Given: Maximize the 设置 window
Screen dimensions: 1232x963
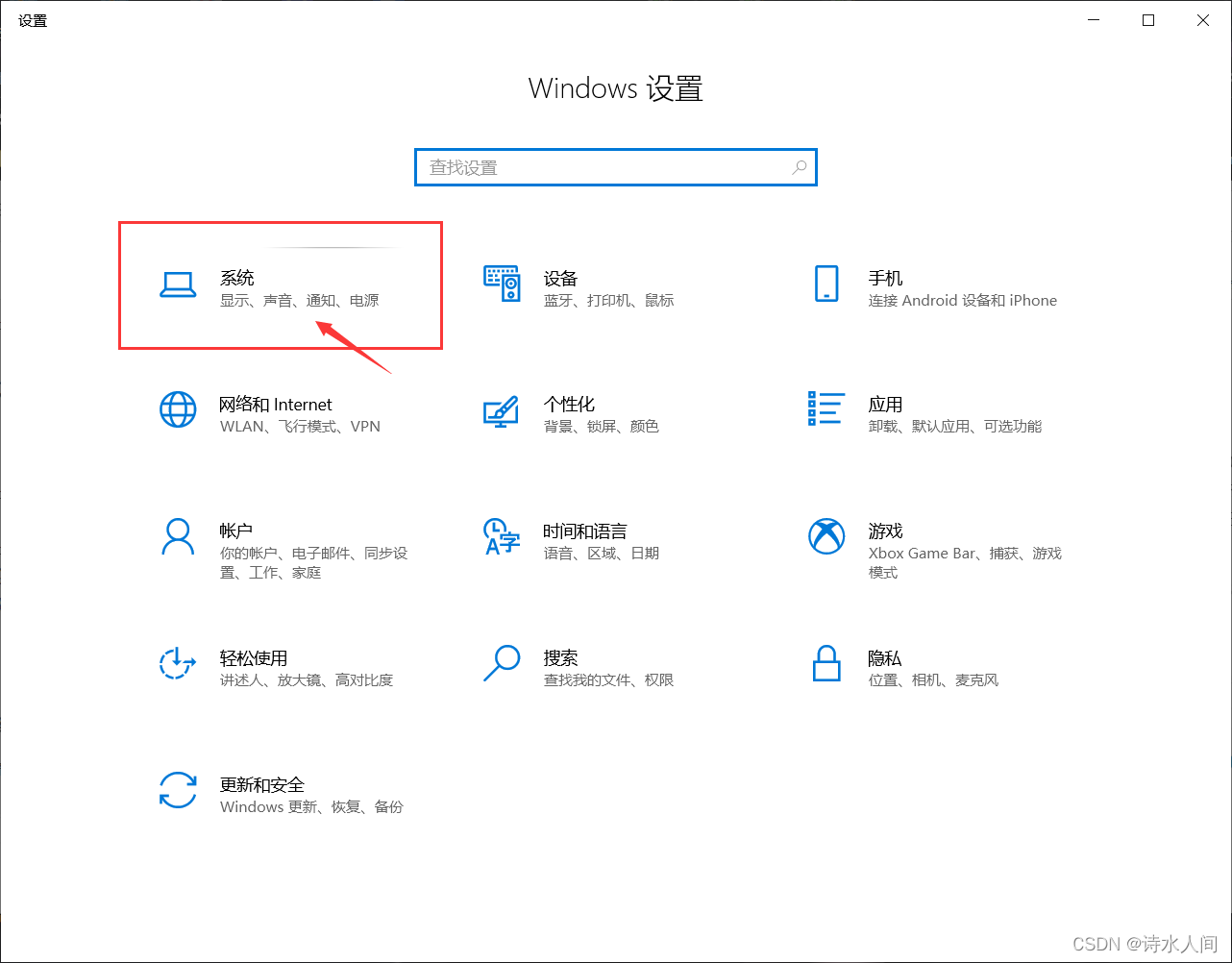Looking at the screenshot, I should click(1148, 20).
